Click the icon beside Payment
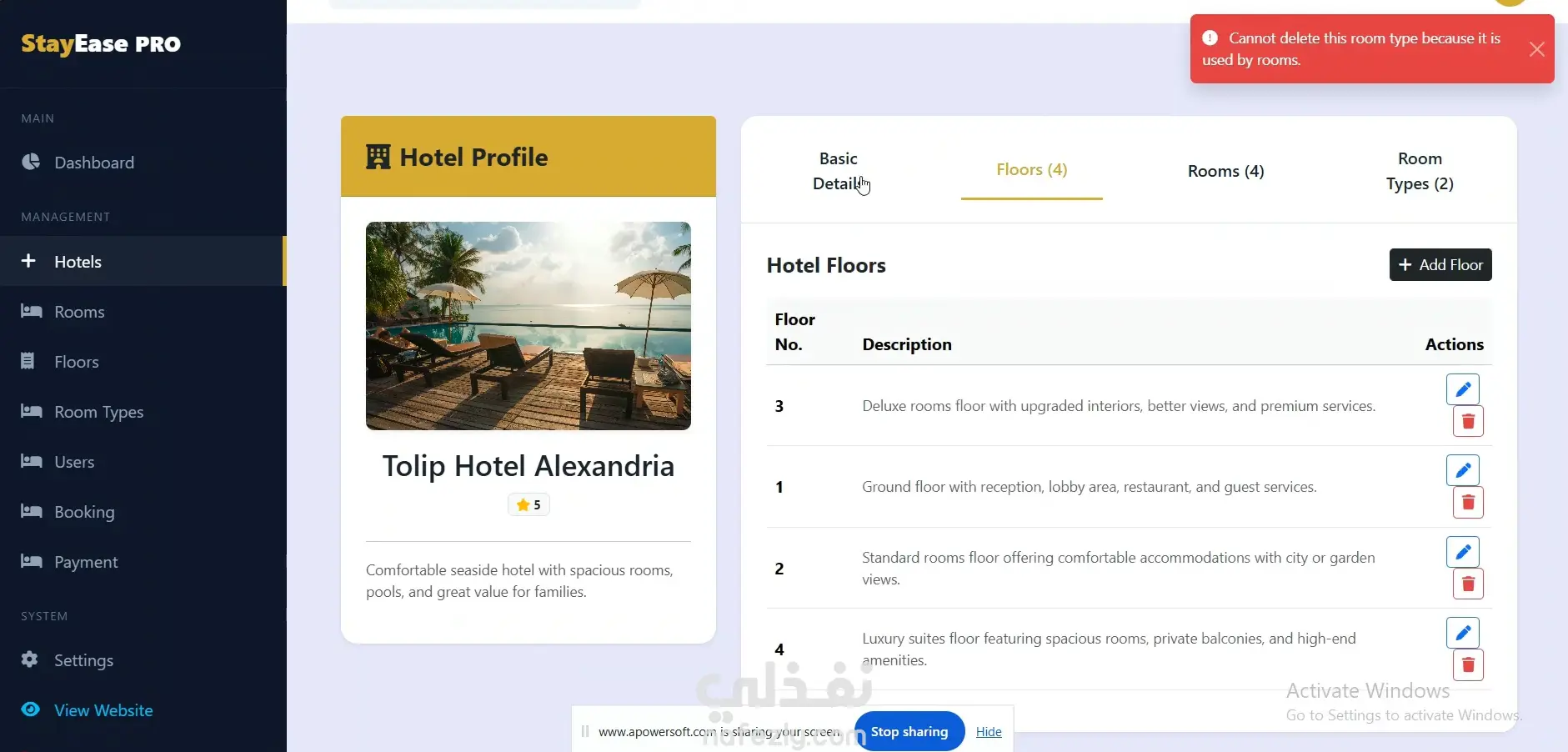This screenshot has height=752, width=1568. tap(31, 561)
